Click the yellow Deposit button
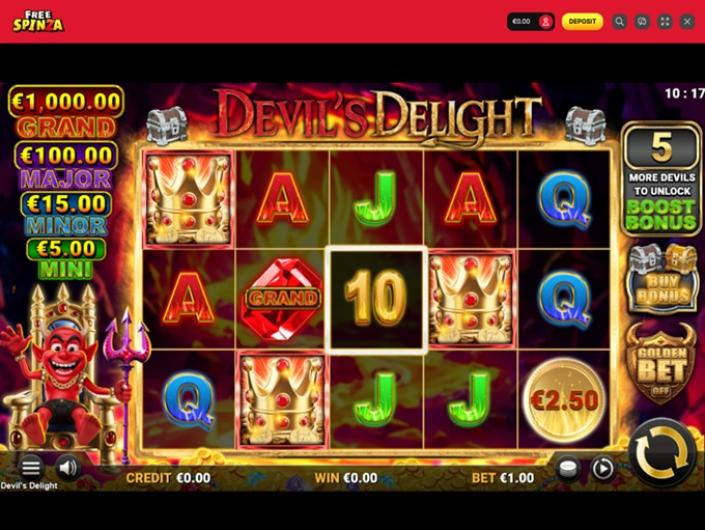Viewport: 705px width, 530px height. (x=582, y=21)
